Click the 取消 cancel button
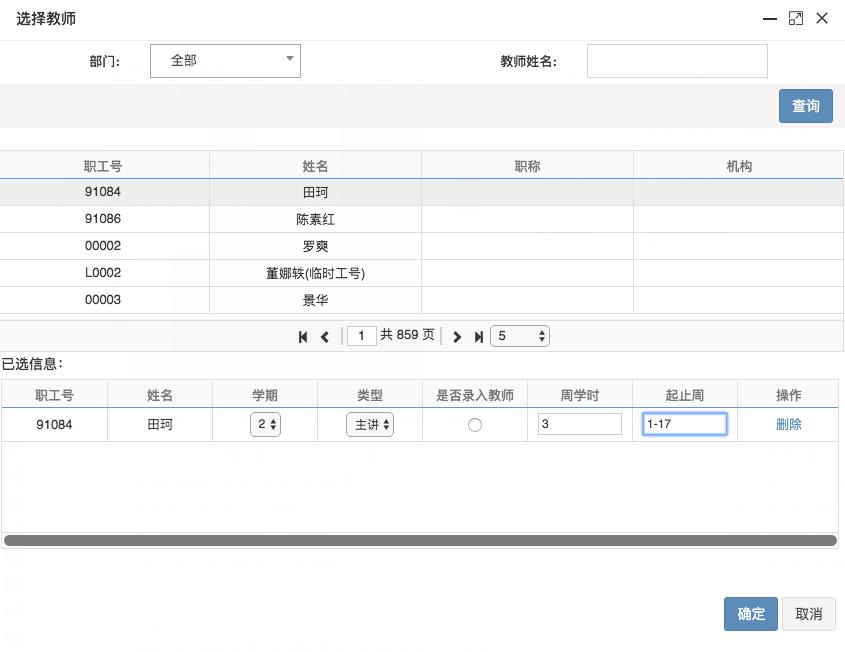Image resolution: width=845 pixels, height=652 pixels. pyautogui.click(x=808, y=614)
